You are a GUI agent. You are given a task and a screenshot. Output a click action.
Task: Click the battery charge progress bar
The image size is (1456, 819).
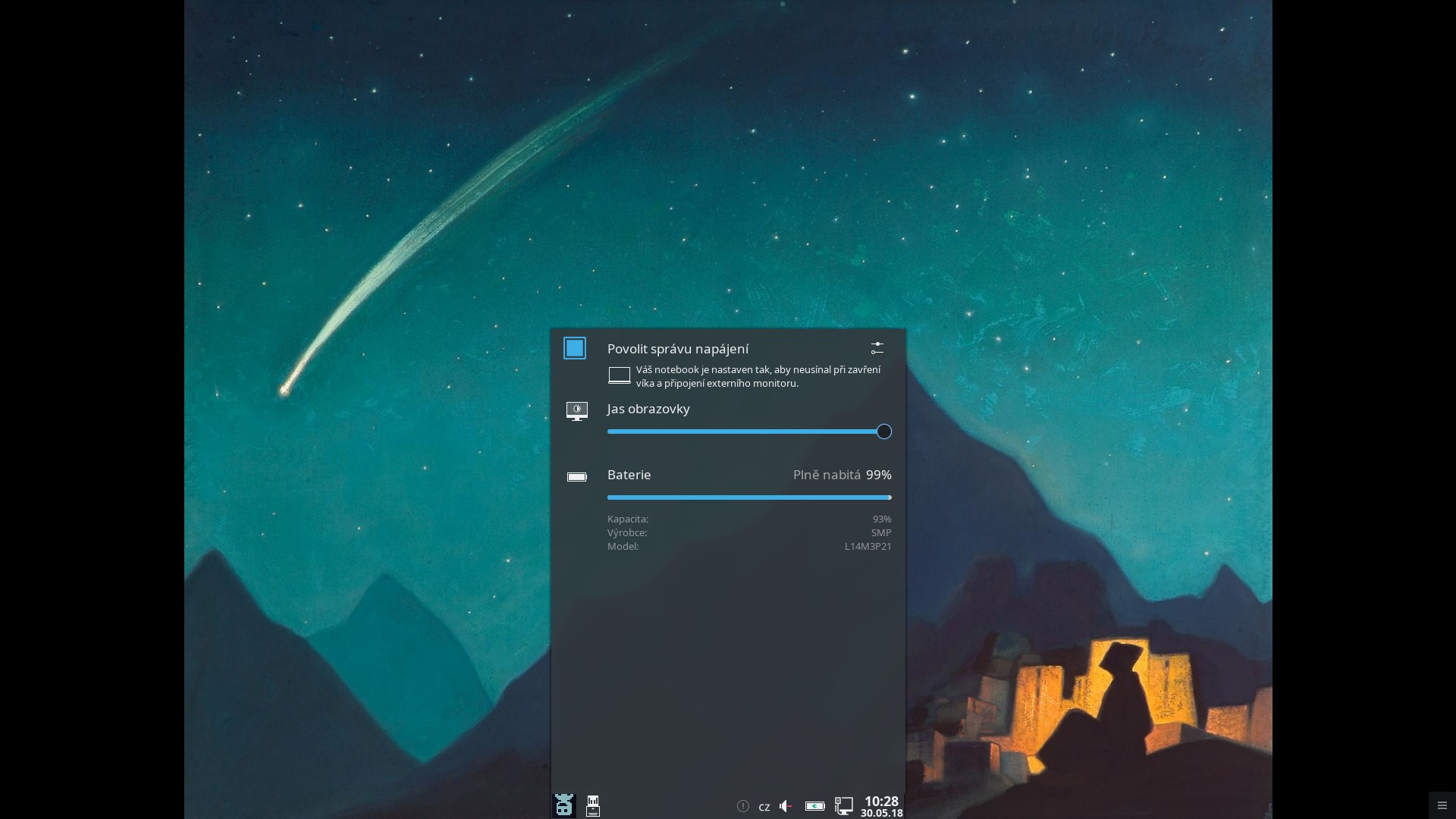(749, 497)
